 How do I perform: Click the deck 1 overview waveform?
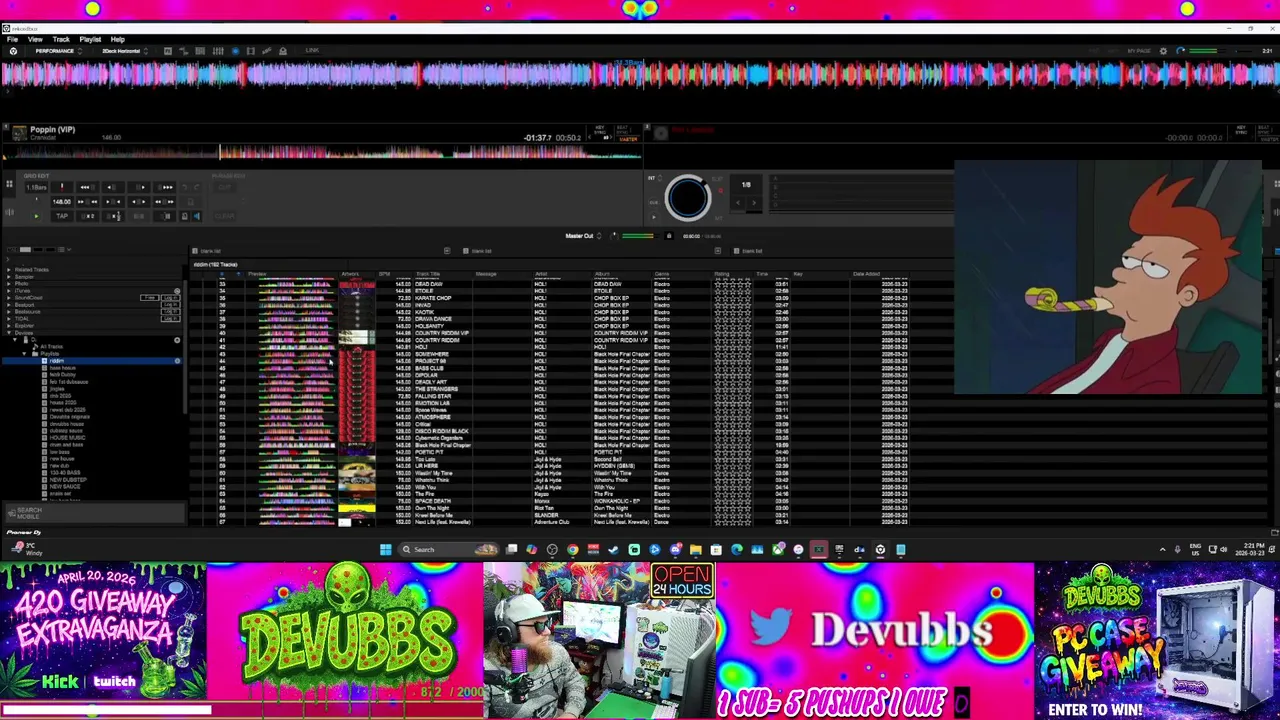tap(320, 152)
